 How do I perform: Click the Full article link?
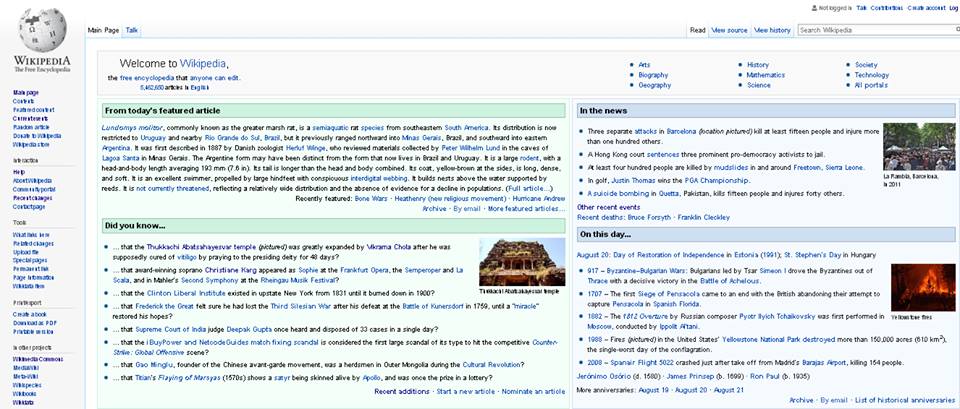(x=530, y=188)
